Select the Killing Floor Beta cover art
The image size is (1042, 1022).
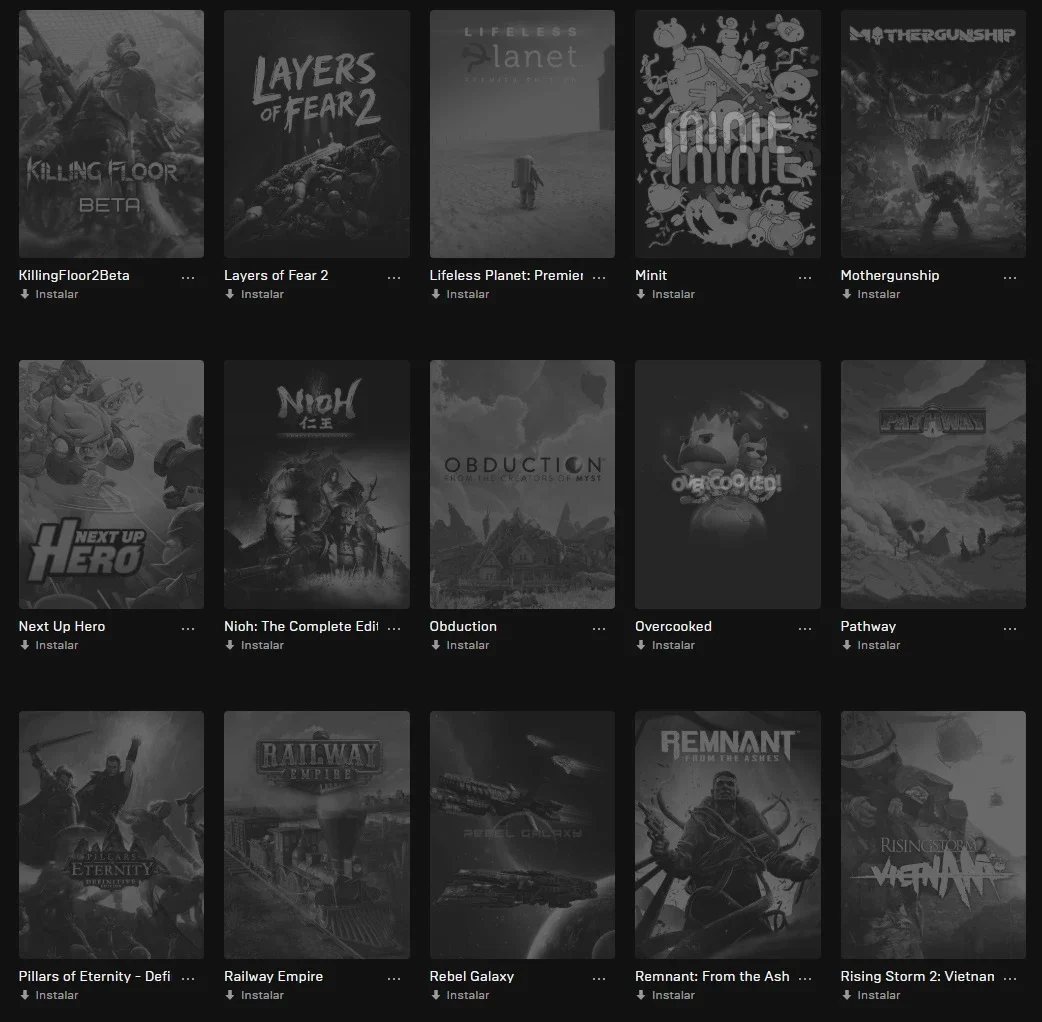point(112,134)
